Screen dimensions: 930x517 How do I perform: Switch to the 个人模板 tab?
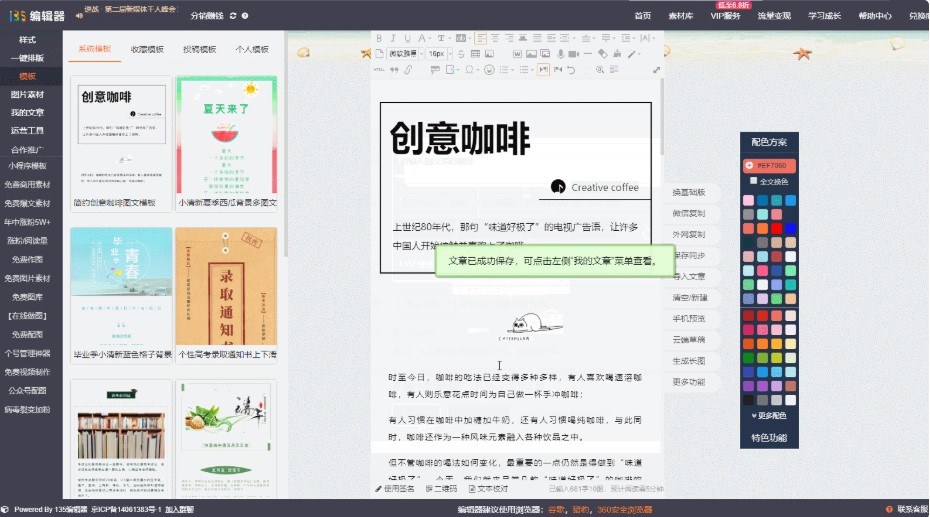pos(252,49)
